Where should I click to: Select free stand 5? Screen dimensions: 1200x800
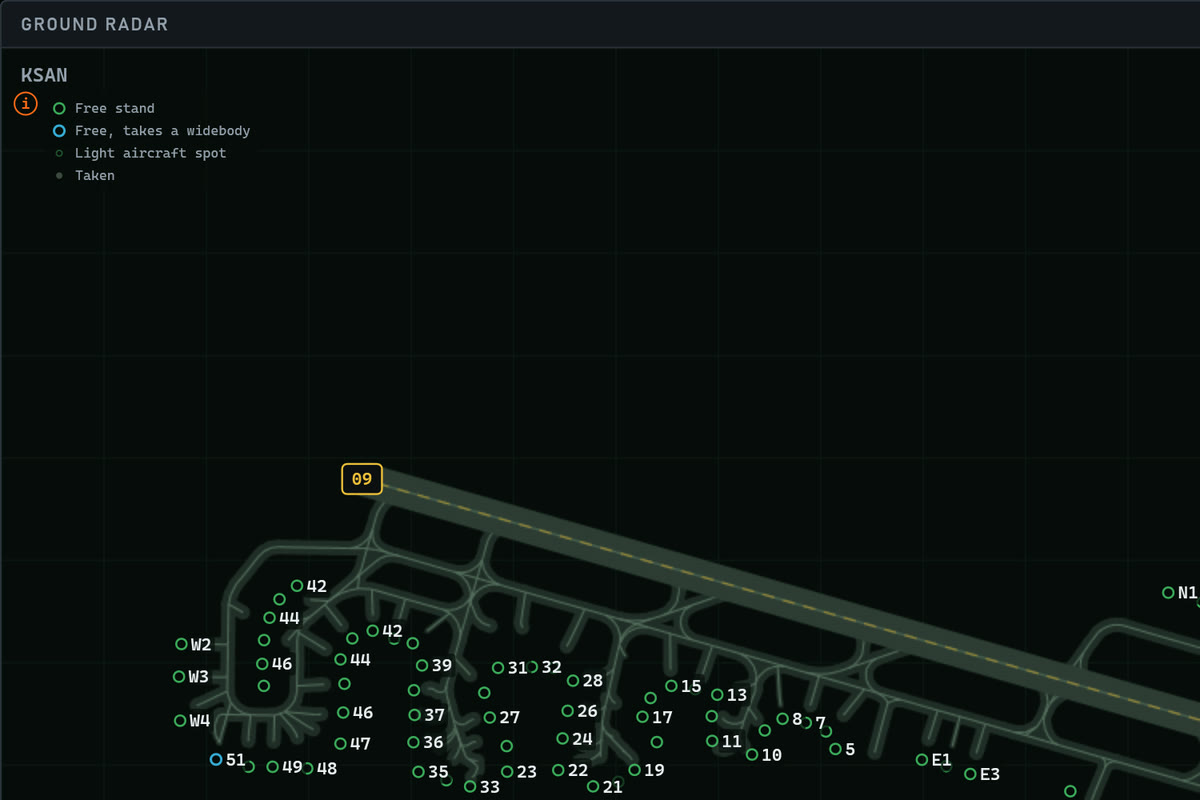pos(836,749)
